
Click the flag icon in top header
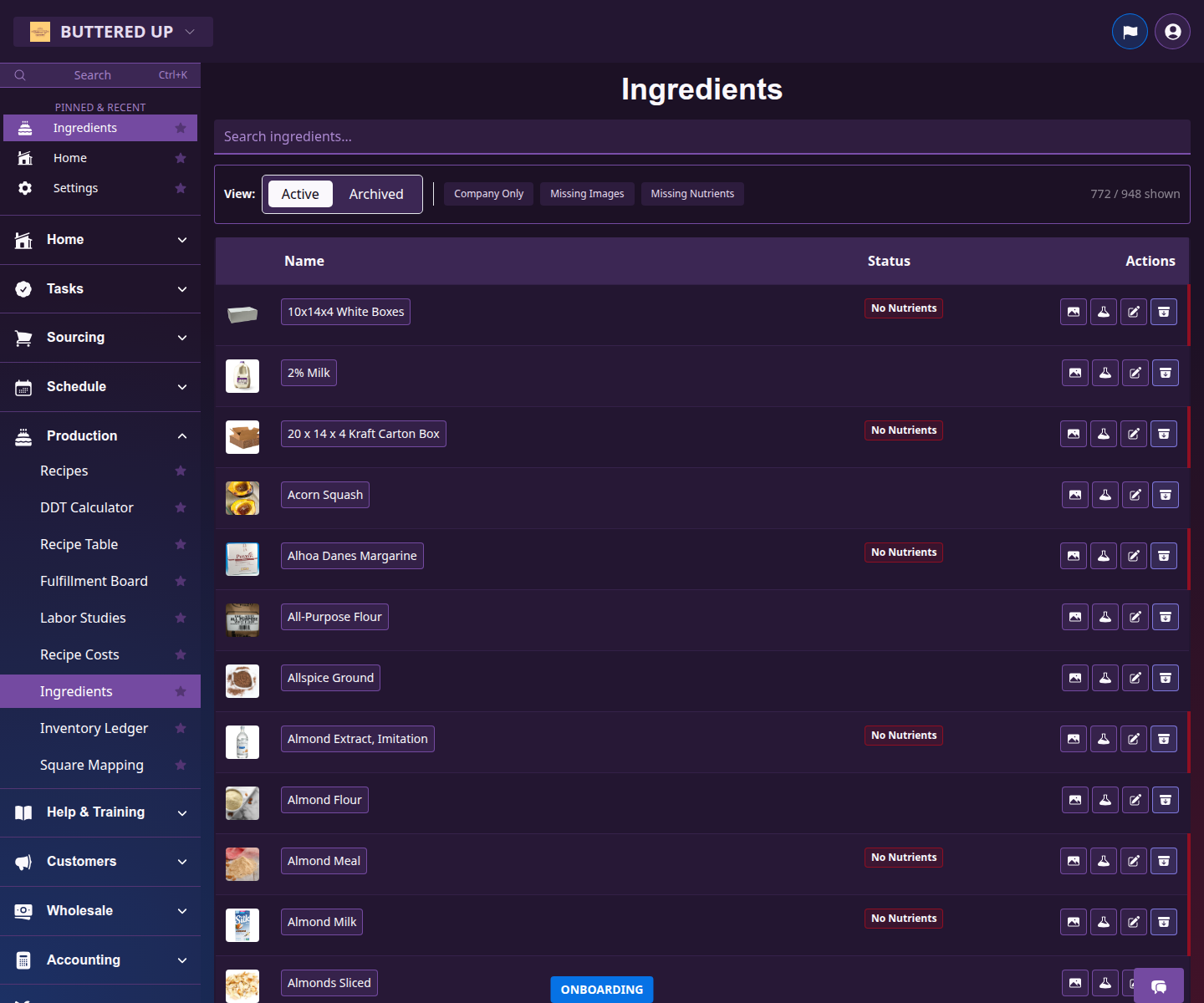tap(1130, 32)
